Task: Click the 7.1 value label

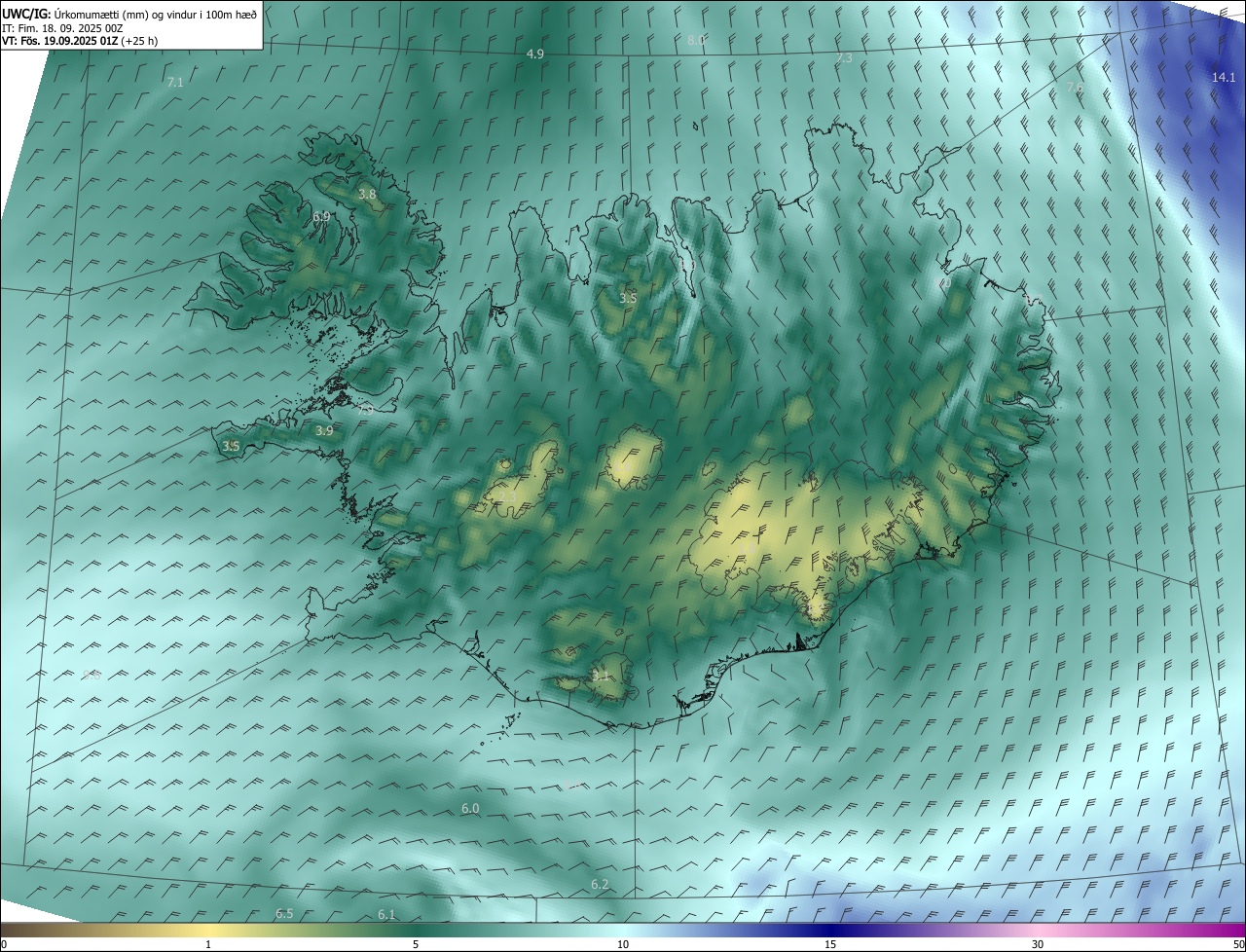Action: 175,83
